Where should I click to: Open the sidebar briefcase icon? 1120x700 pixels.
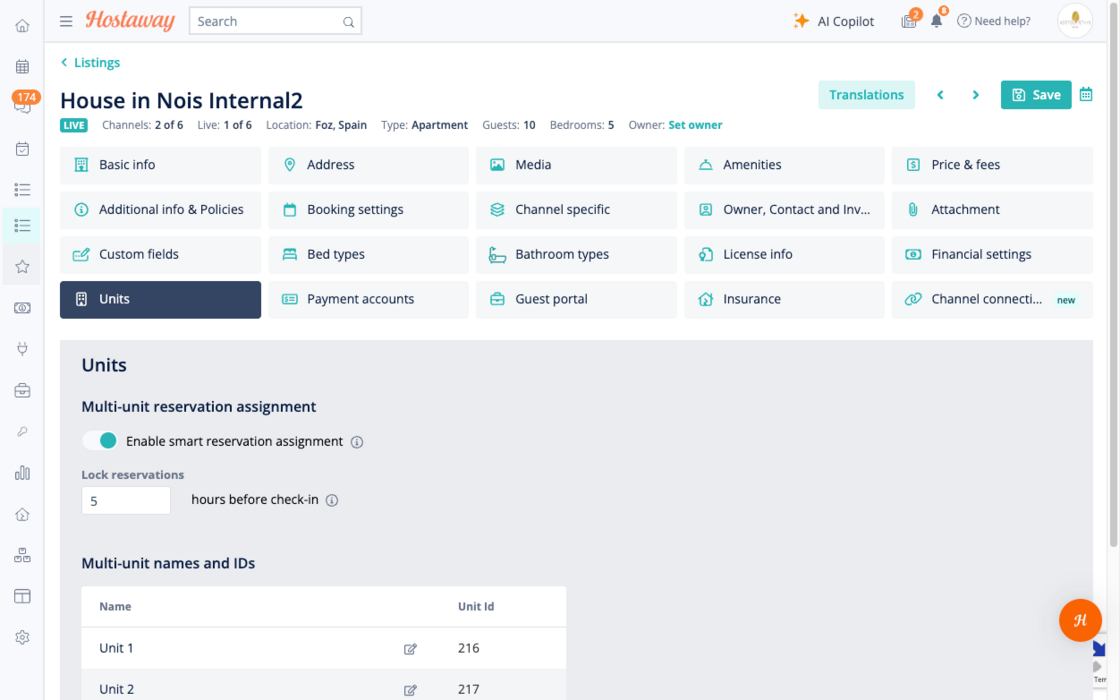pyautogui.click(x=22, y=391)
